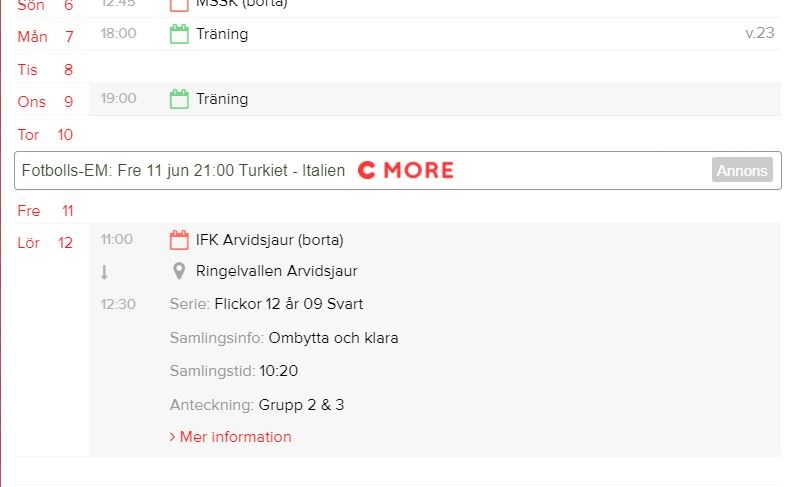Select the Fre 11 date label
The height and width of the screenshot is (487, 794).
(45, 211)
